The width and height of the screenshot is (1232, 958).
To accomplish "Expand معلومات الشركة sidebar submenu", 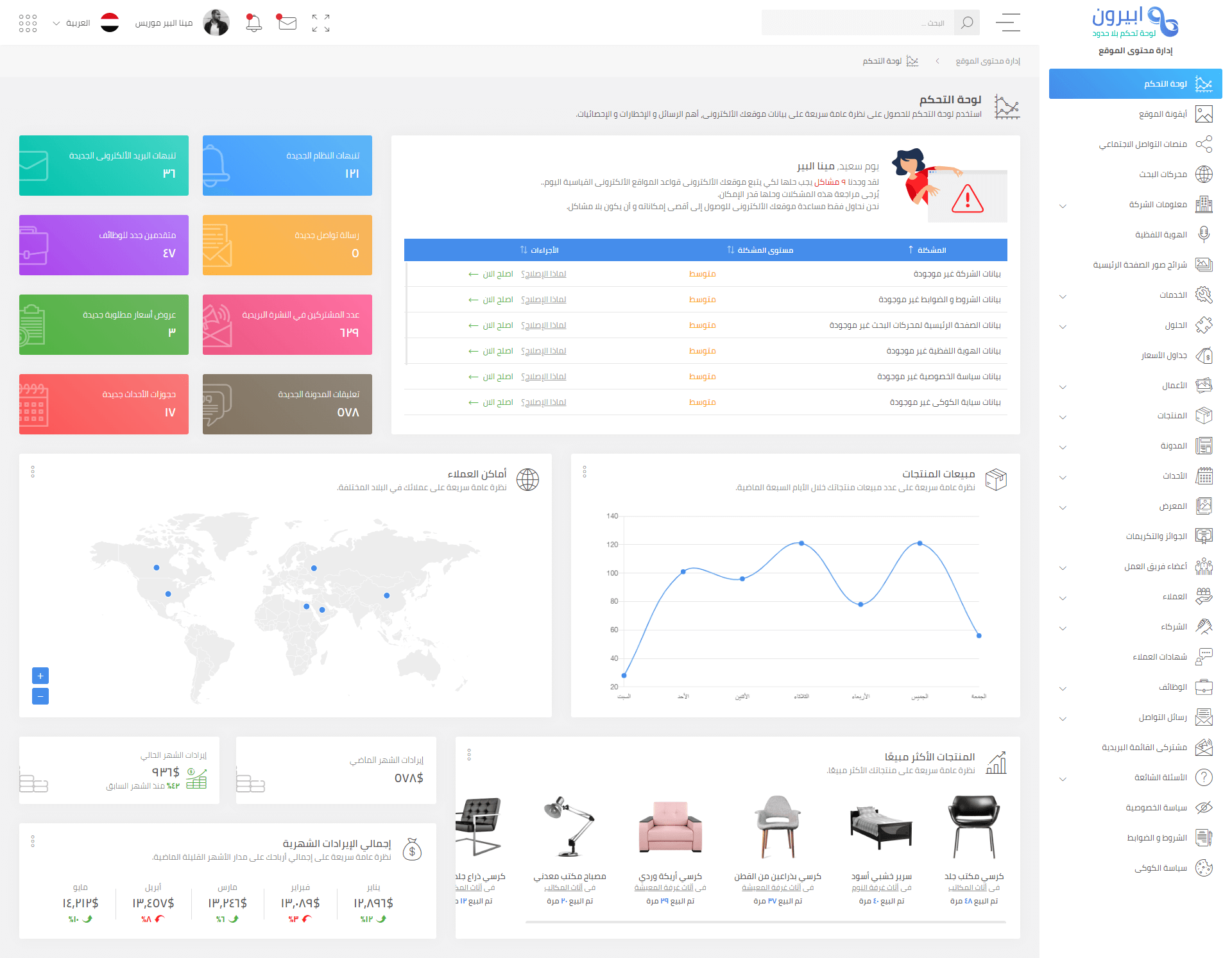I will coord(1063,206).
